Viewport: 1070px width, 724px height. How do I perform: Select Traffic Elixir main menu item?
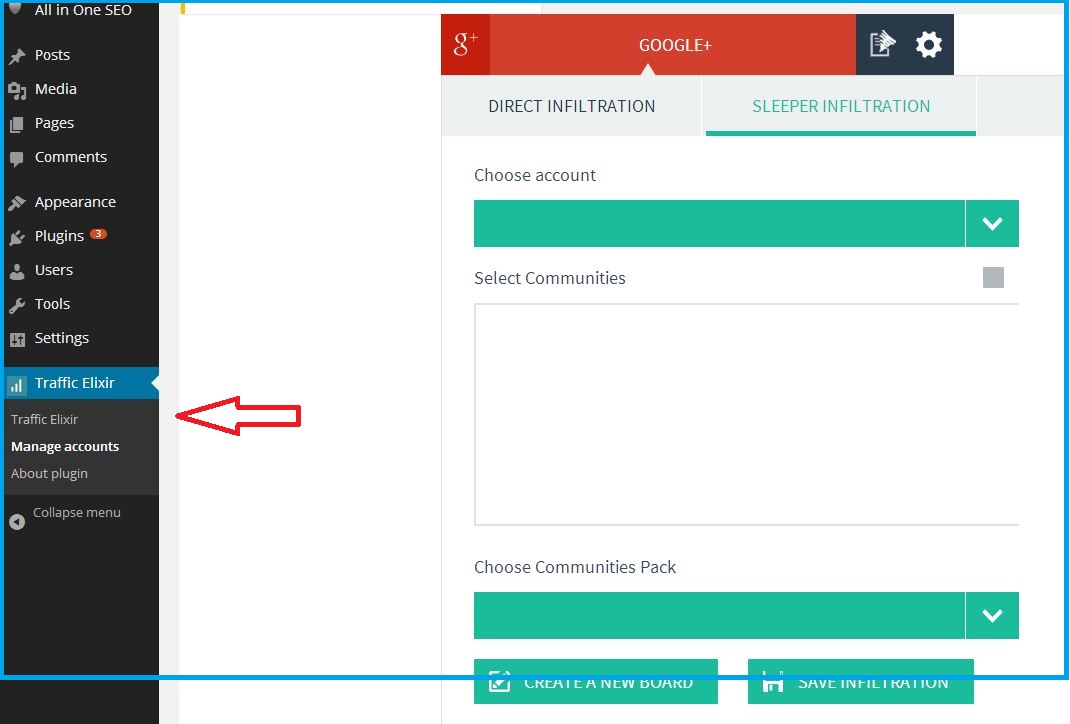coord(81,383)
